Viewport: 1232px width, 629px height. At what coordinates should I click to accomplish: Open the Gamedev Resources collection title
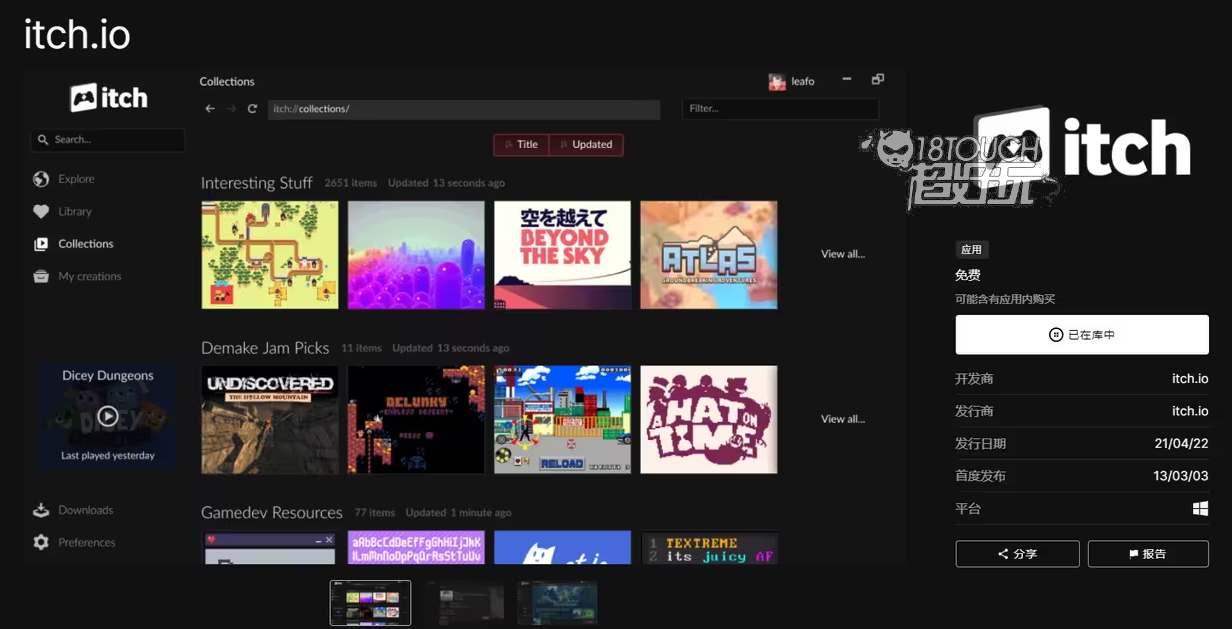[x=272, y=512]
